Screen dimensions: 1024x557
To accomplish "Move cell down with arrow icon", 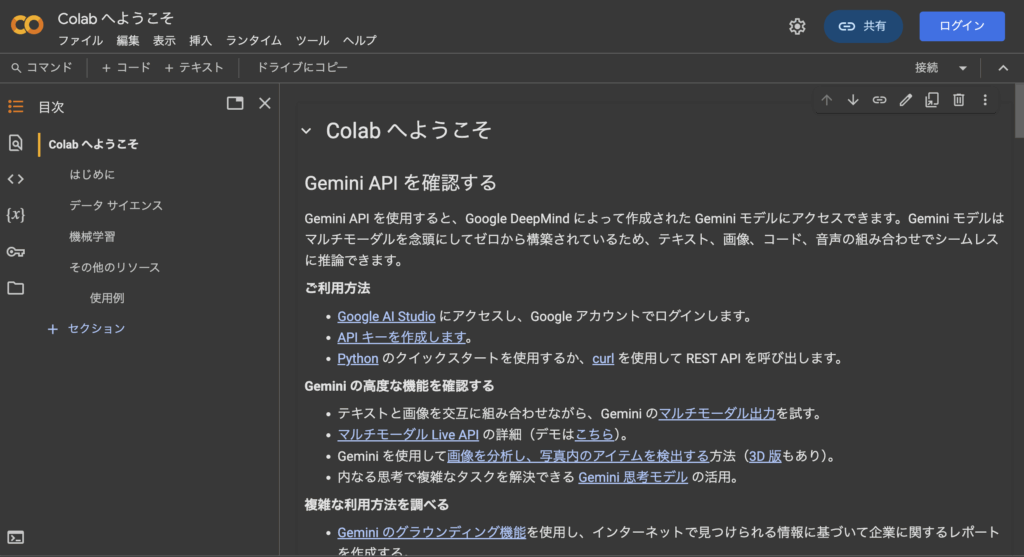I will pos(853,100).
